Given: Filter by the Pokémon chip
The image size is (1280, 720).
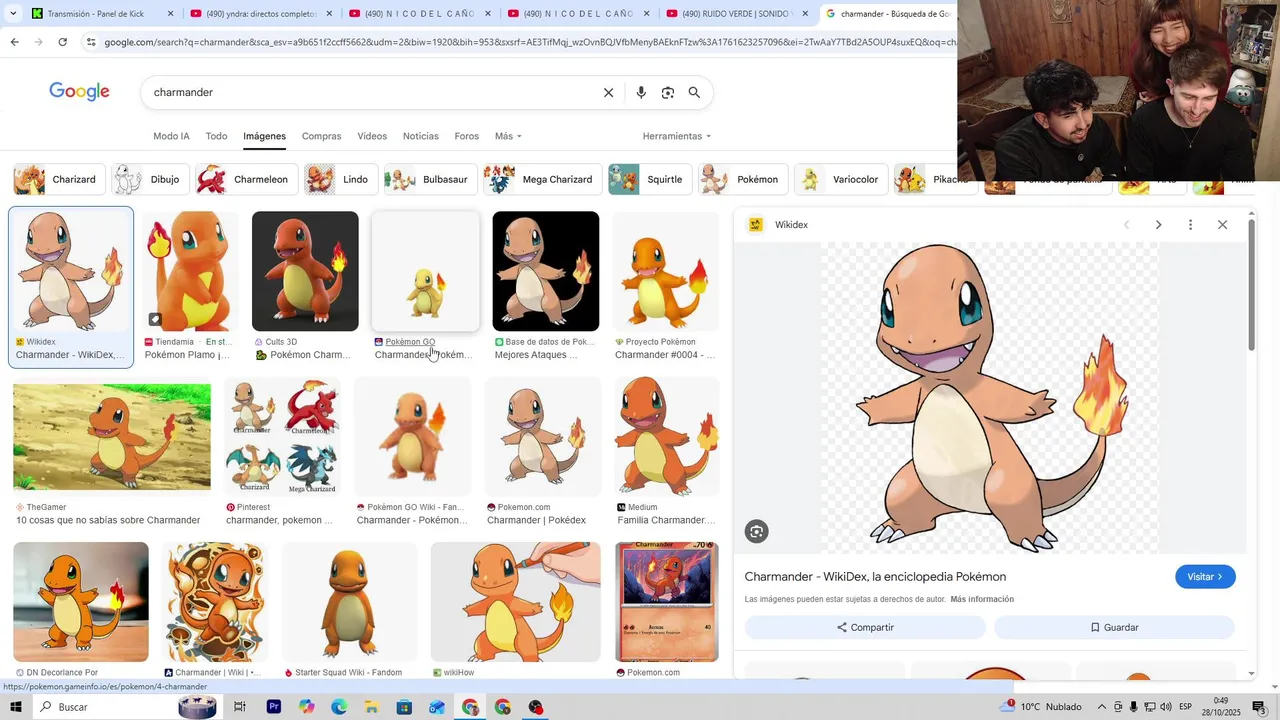Looking at the screenshot, I should coord(742,180).
